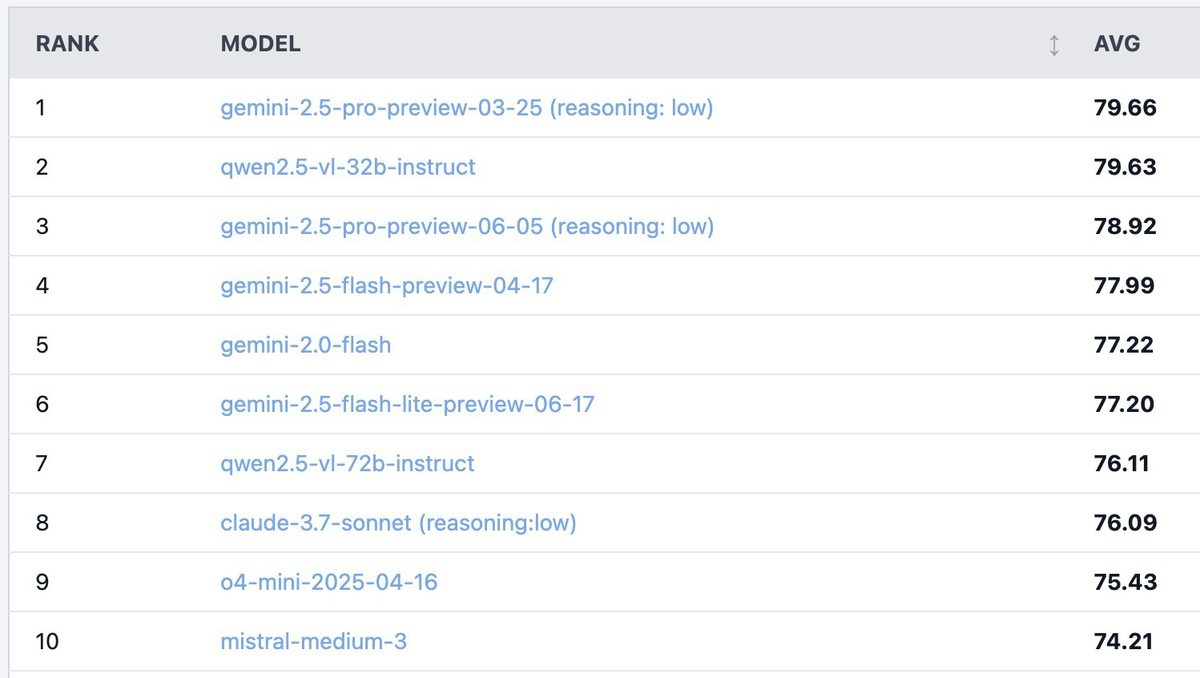Click the o4-mini-2025-04-16 link
The width and height of the screenshot is (1200, 678).
tap(328, 582)
